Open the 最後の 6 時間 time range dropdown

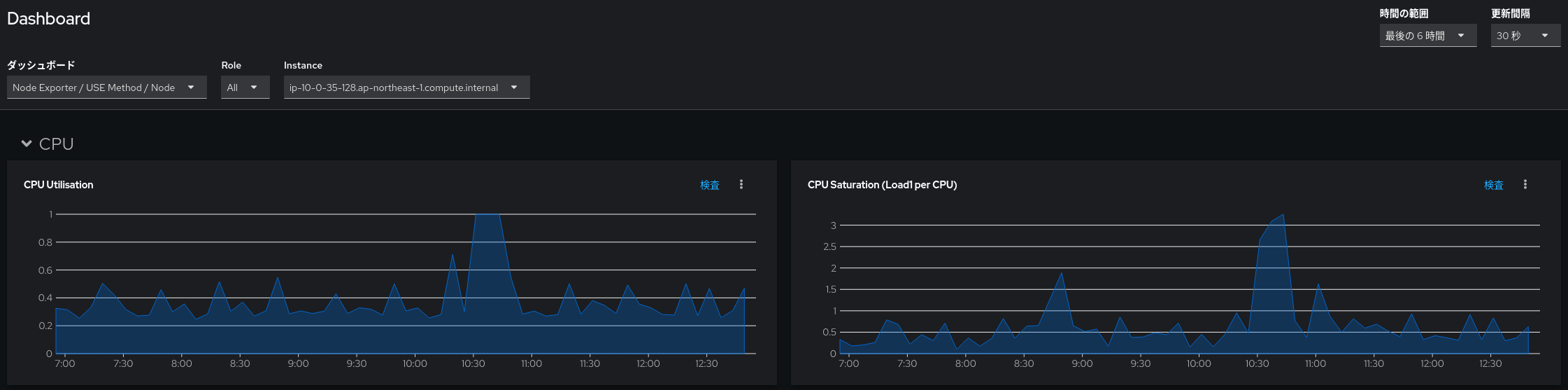tap(1428, 36)
